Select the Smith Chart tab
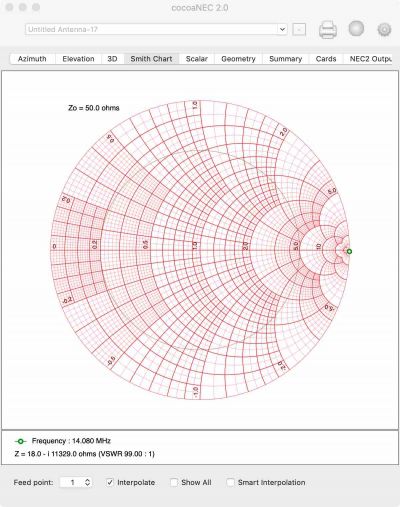 pyautogui.click(x=151, y=59)
